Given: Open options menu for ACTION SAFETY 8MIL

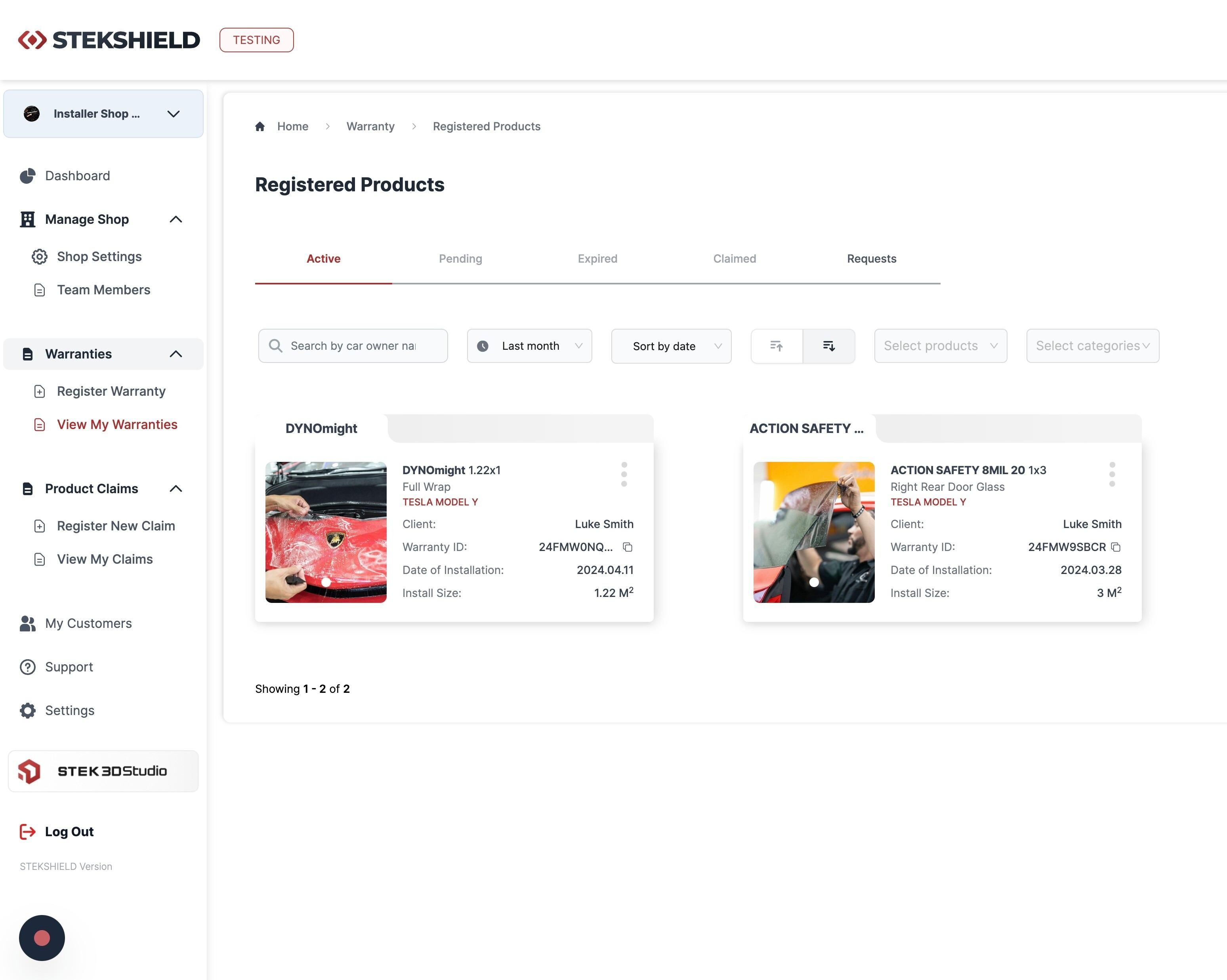Looking at the screenshot, I should click(x=1112, y=474).
